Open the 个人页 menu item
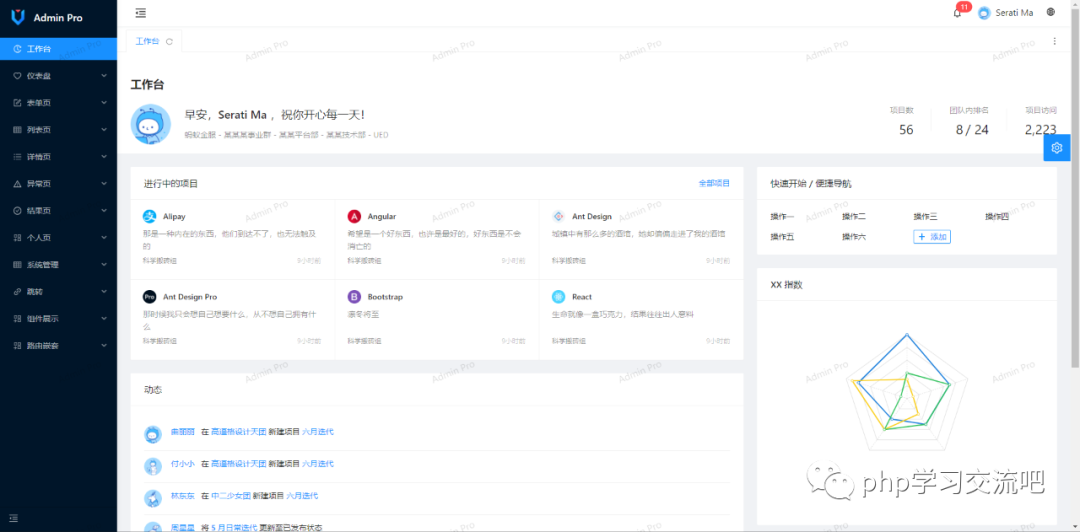1080x532 pixels. 59,238
